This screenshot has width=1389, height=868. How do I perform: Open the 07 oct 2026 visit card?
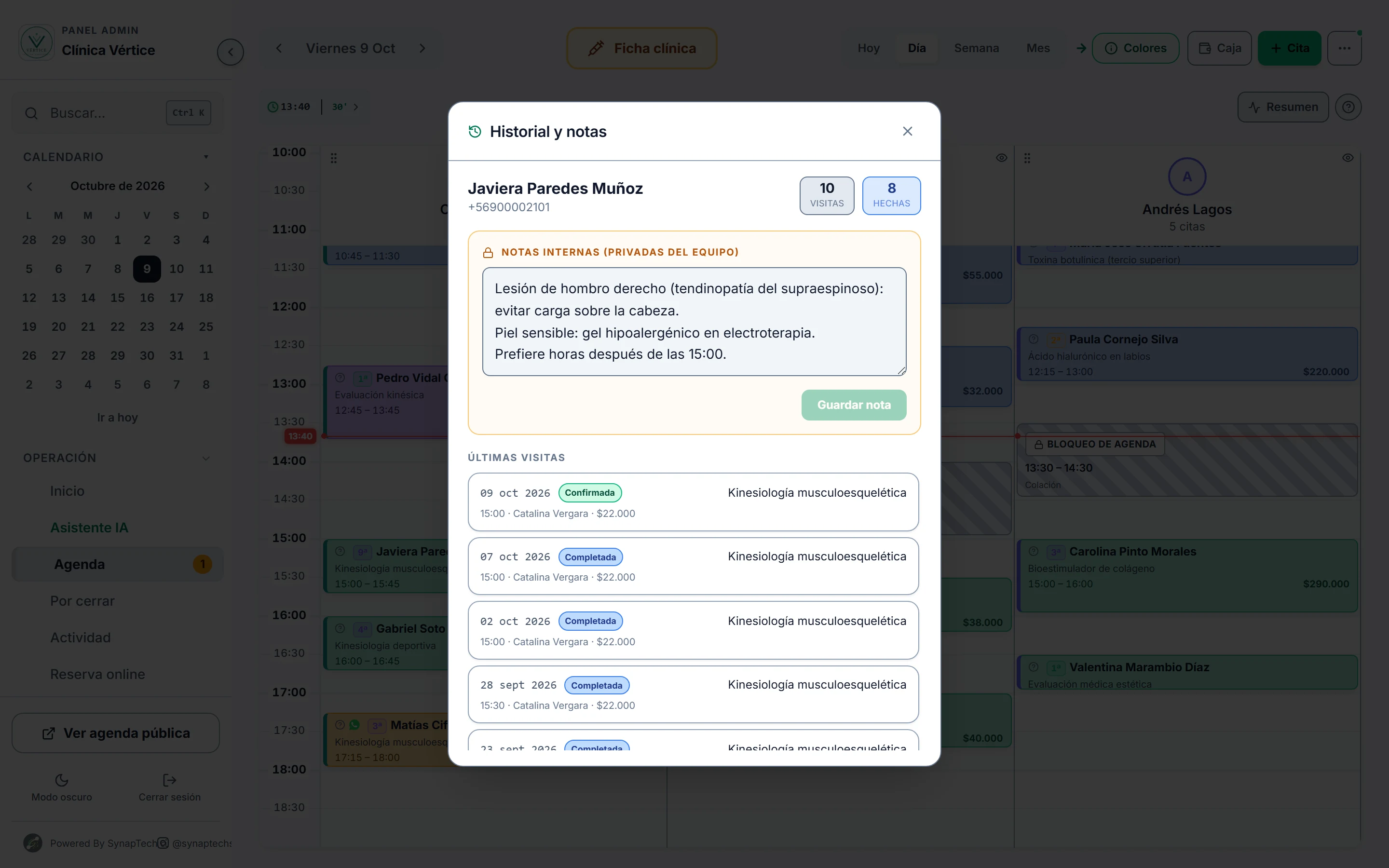(693, 566)
